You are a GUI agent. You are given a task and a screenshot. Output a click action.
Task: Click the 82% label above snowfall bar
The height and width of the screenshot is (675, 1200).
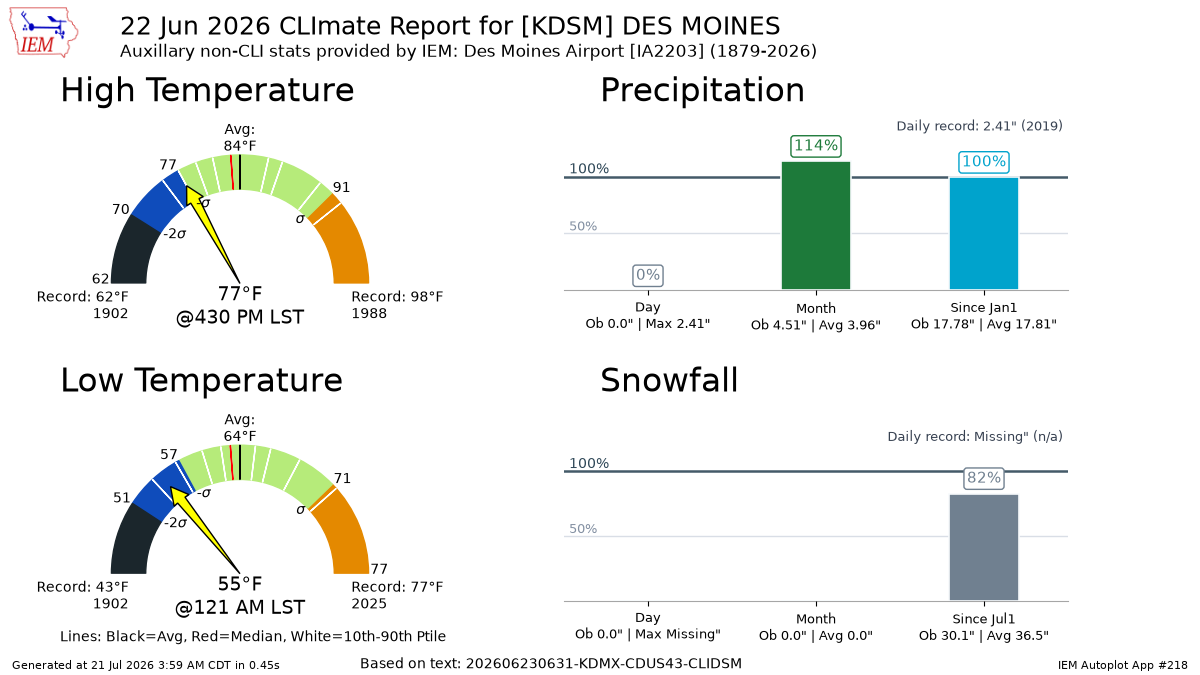pyautogui.click(x=984, y=478)
